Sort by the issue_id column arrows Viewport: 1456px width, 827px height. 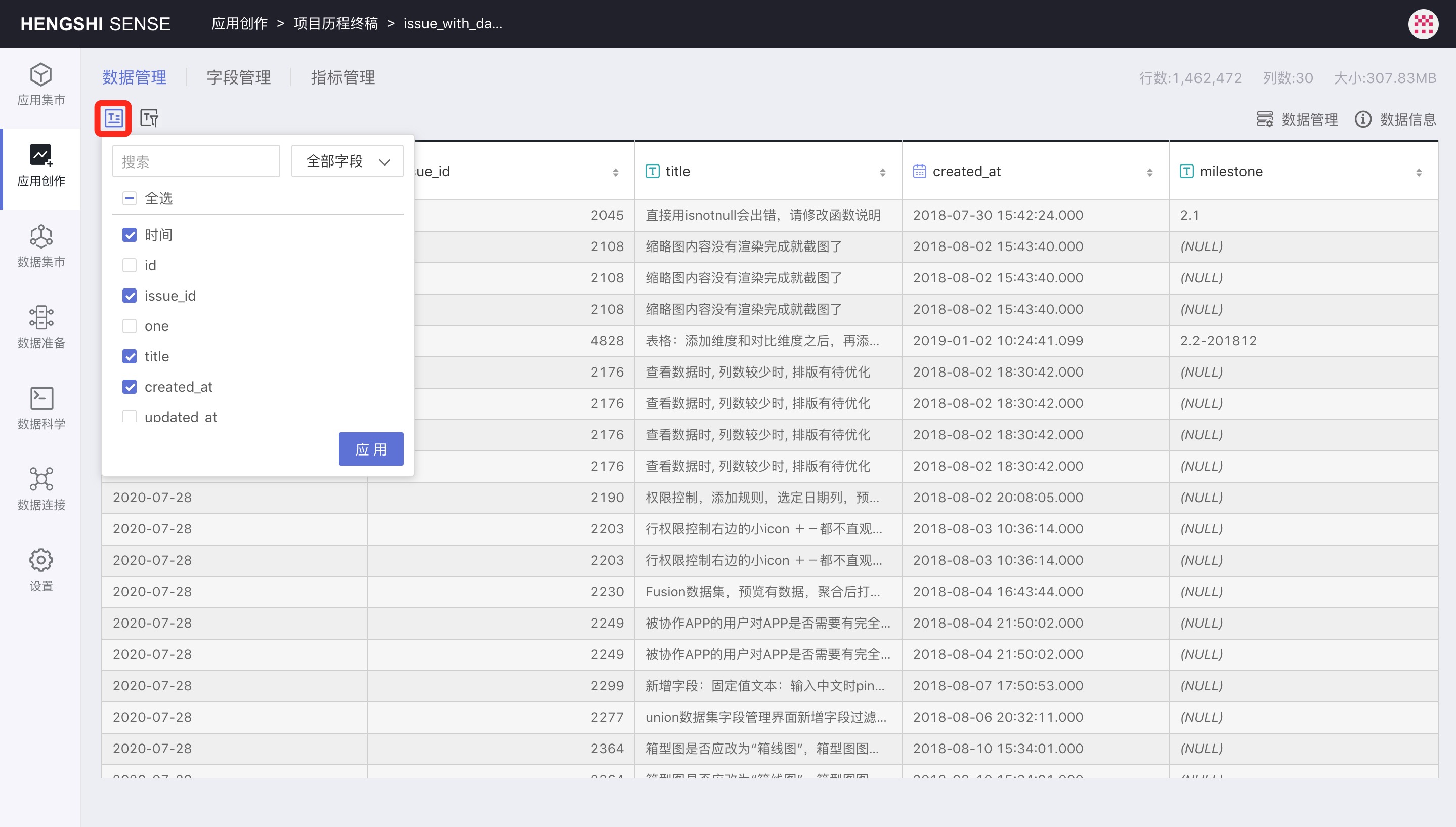[615, 172]
